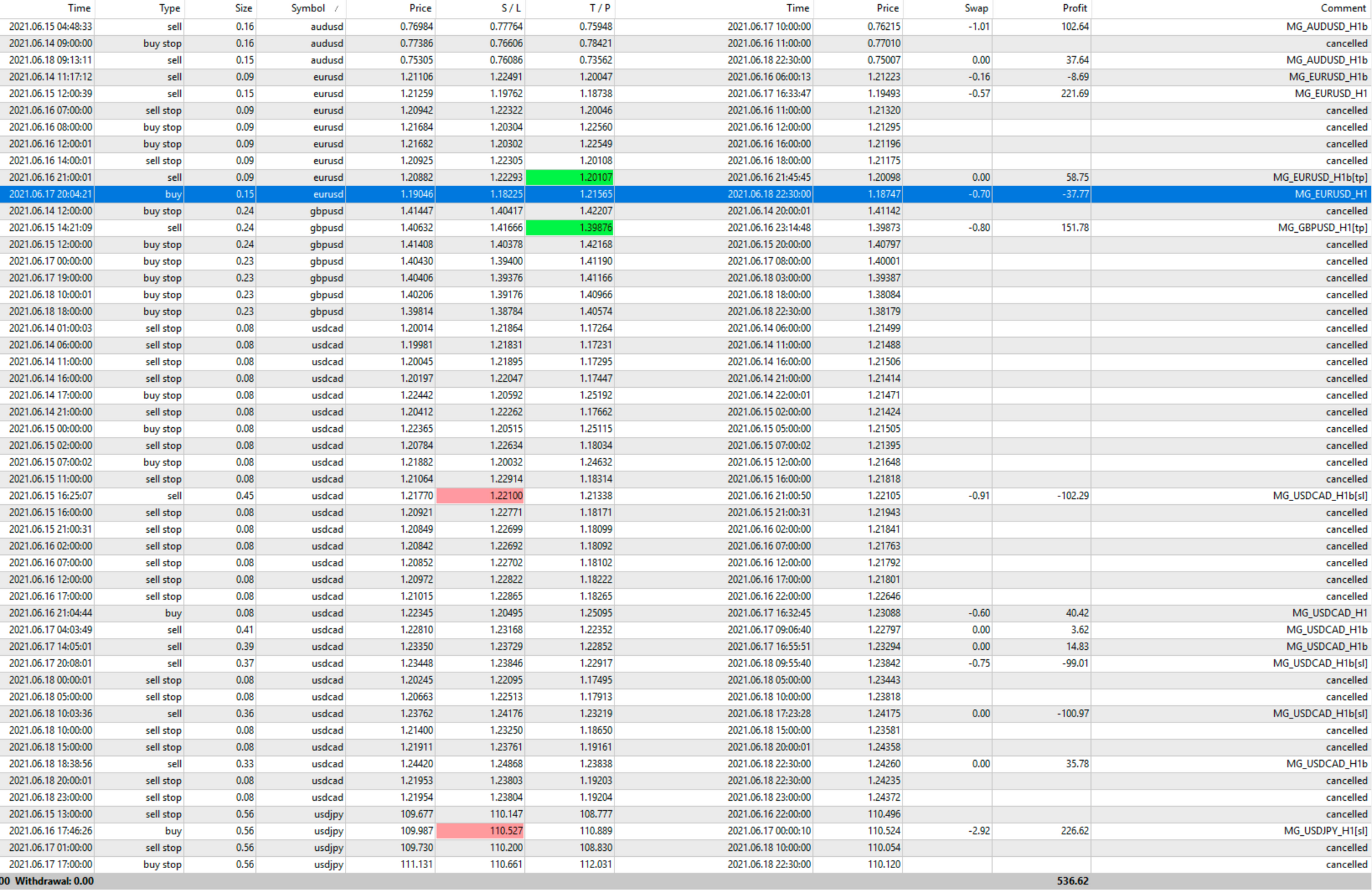The image size is (1372, 892).
Task: Sort by the Profit column header
Action: (1074, 8)
